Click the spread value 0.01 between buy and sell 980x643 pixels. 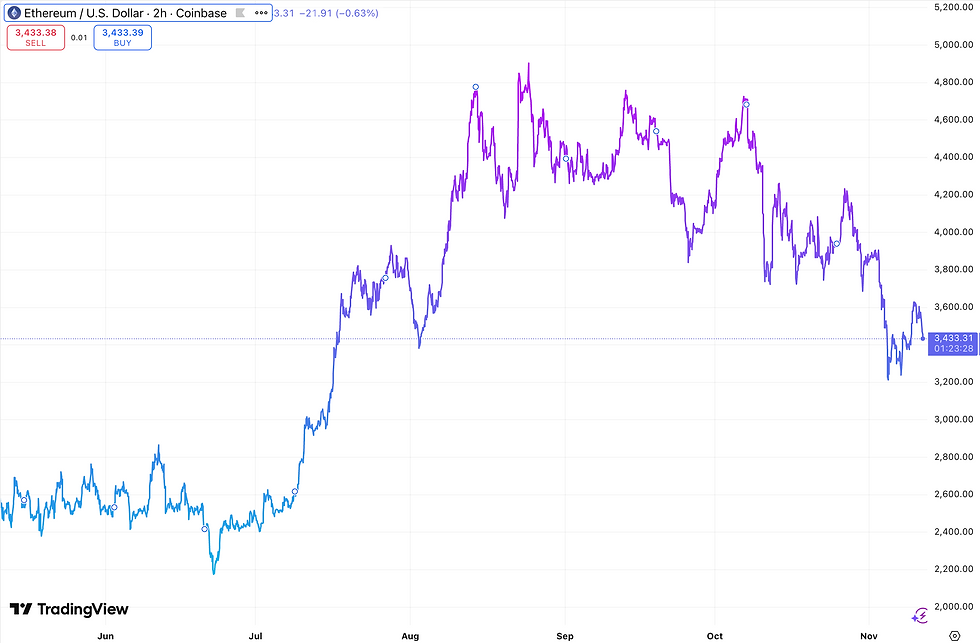pos(79,37)
